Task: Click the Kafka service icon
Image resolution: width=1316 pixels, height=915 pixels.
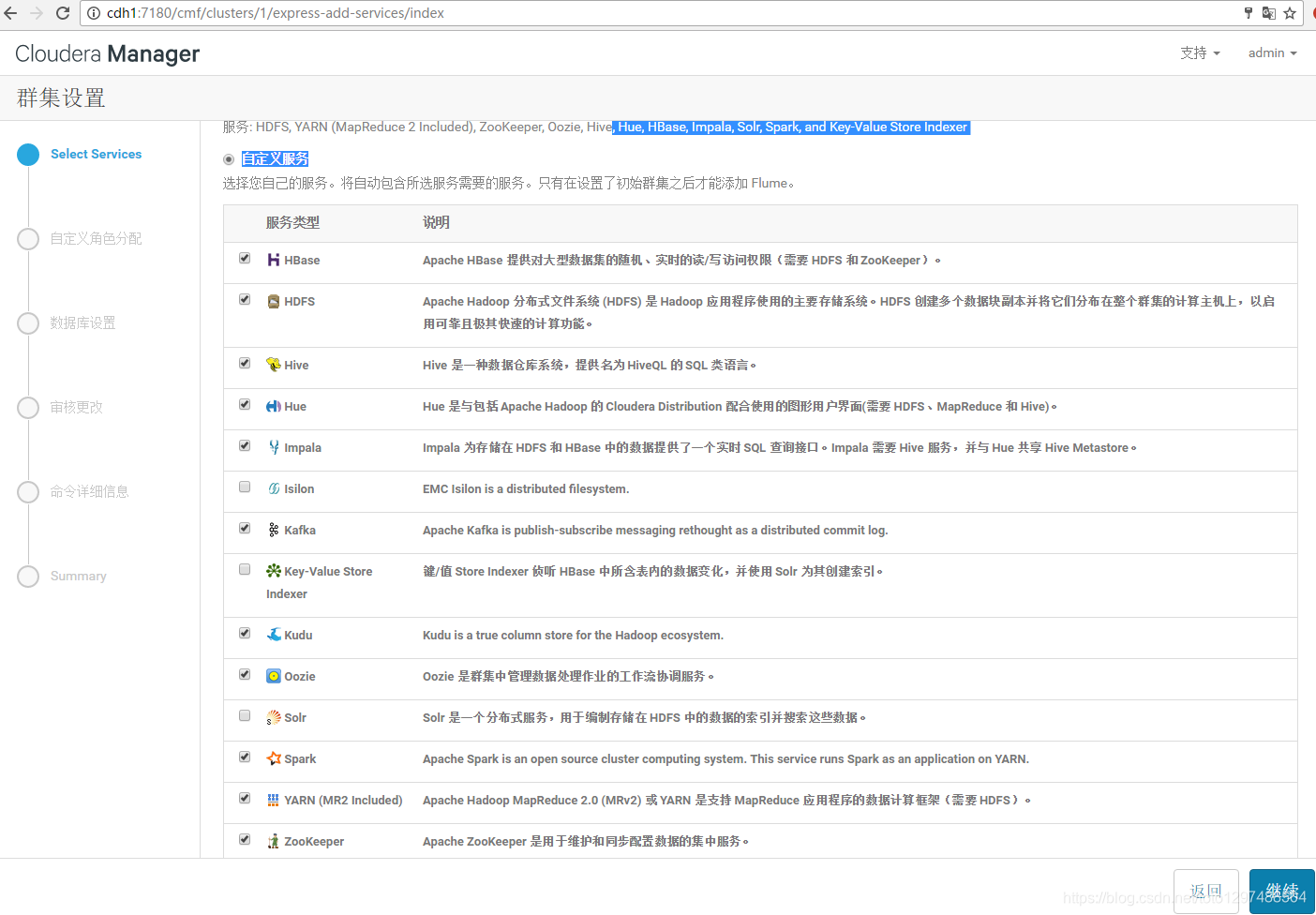Action: coord(274,530)
